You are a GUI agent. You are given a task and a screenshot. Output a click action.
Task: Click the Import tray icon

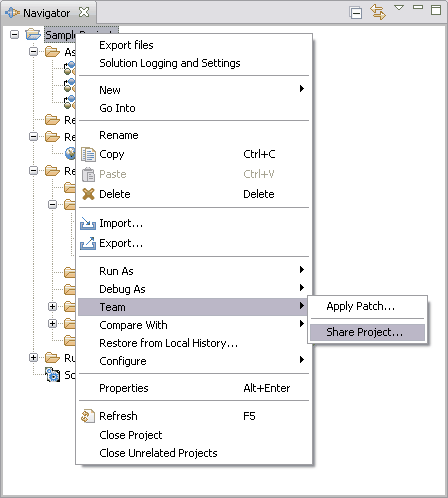click(x=88, y=223)
